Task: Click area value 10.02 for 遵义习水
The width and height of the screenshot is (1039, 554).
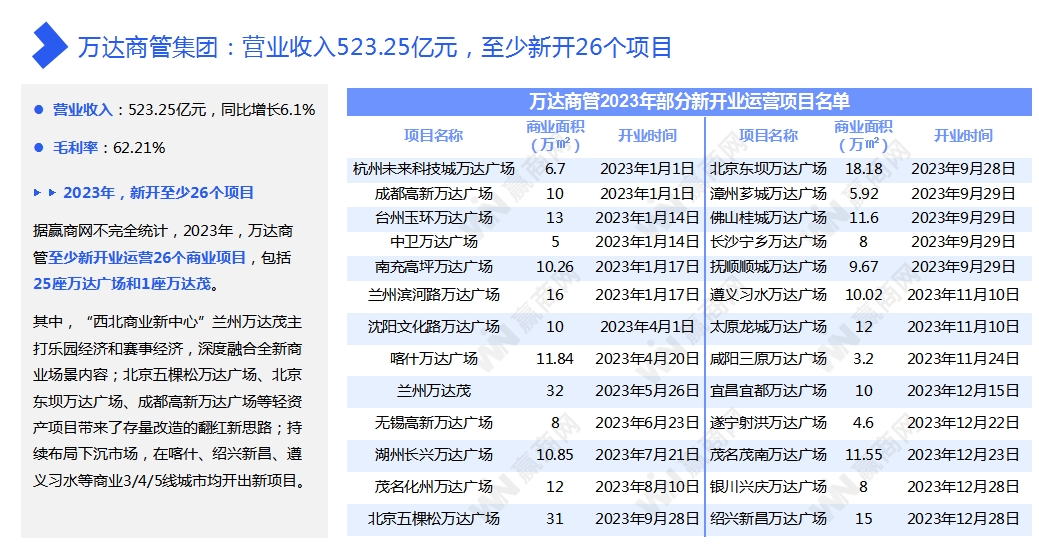Action: [x=863, y=294]
